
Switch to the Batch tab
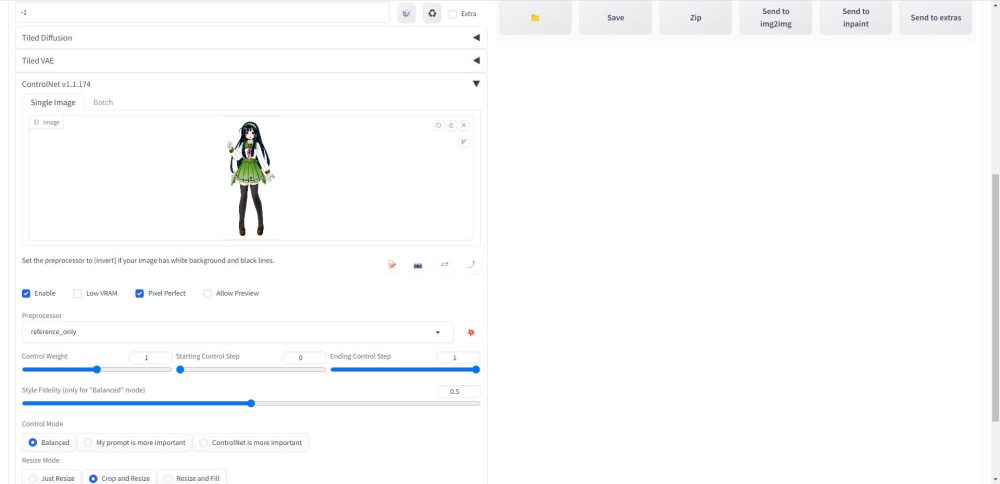pyautogui.click(x=103, y=102)
